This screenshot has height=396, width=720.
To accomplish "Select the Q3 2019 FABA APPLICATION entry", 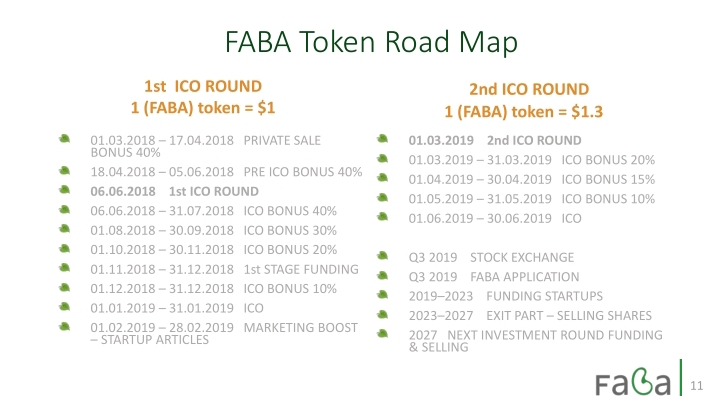I will click(x=494, y=277).
